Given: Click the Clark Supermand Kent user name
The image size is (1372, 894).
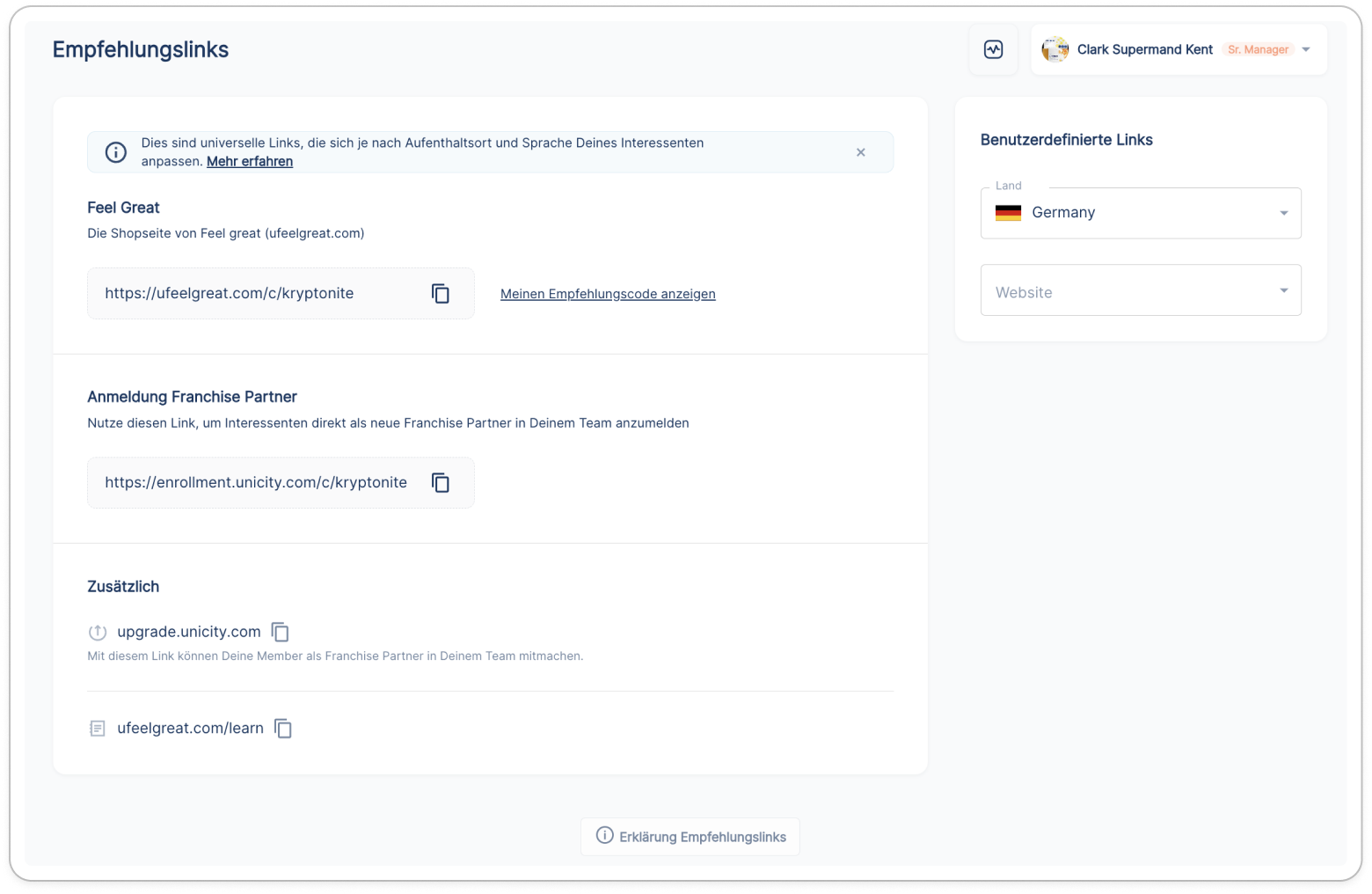Looking at the screenshot, I should pos(1144,49).
